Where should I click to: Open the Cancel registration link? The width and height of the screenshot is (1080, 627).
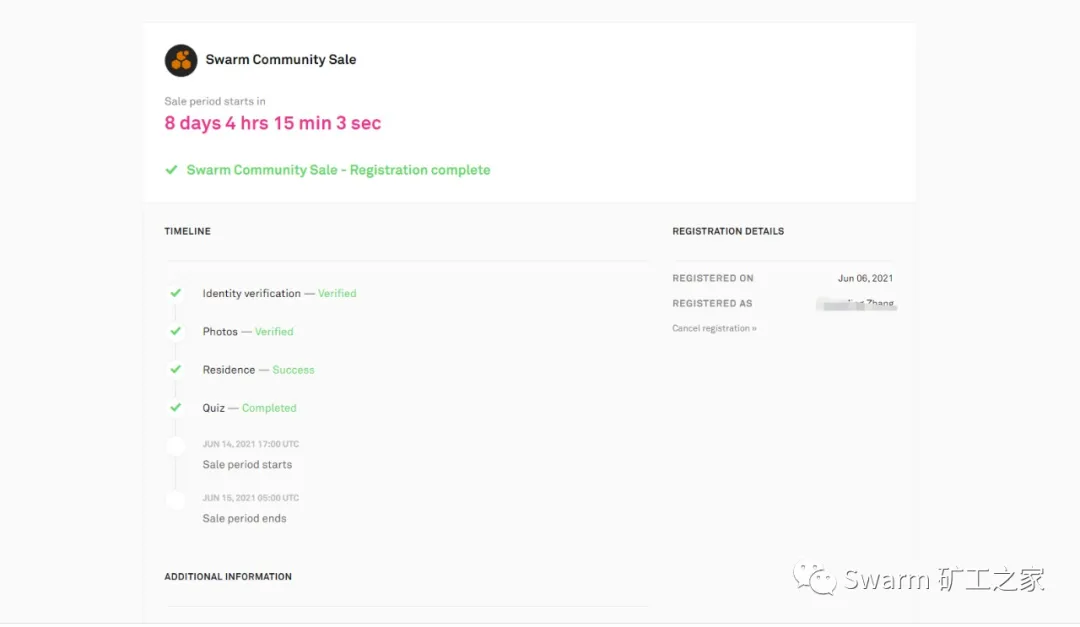point(714,329)
